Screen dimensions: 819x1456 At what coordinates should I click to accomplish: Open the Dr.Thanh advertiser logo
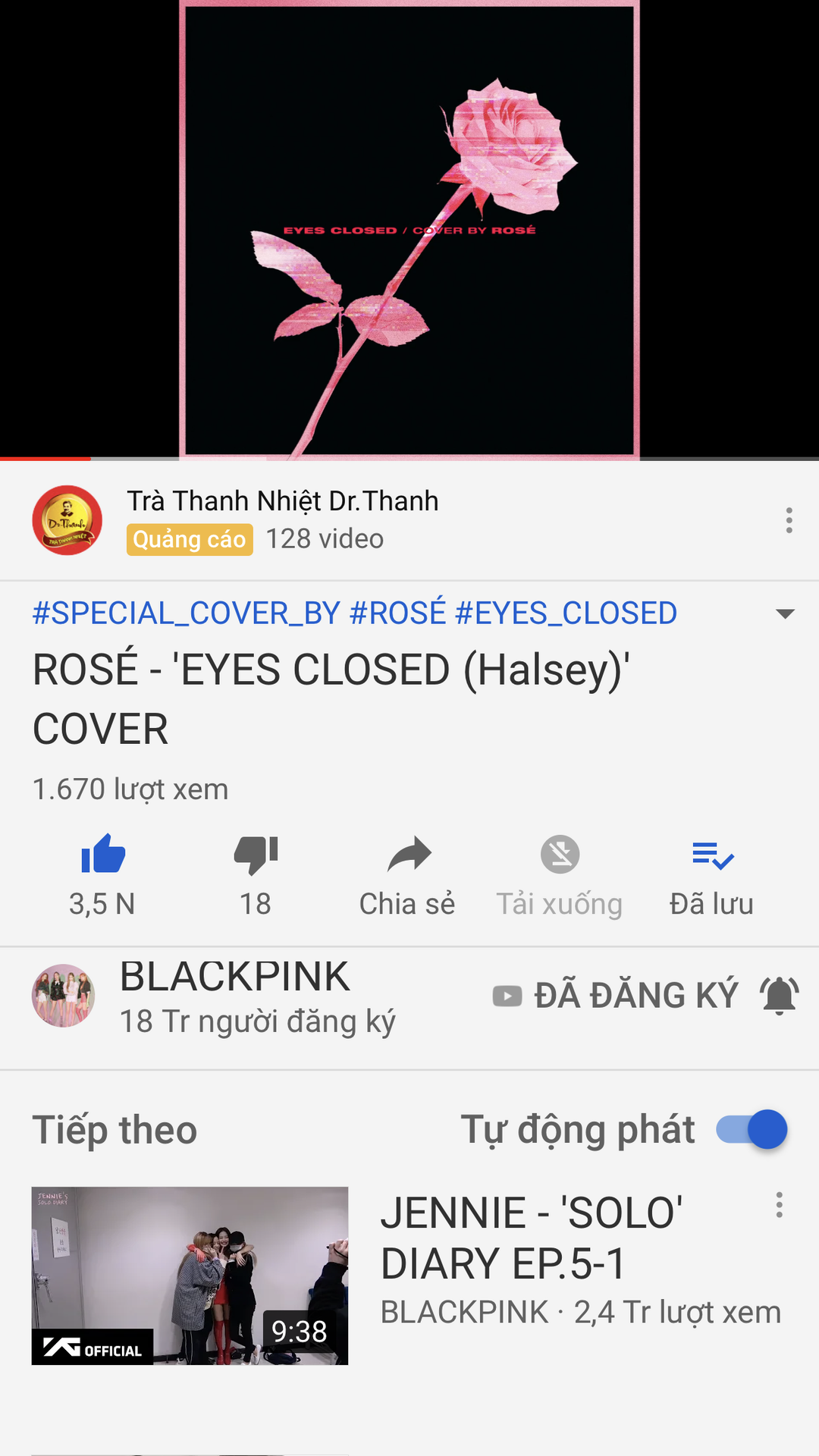[67, 520]
